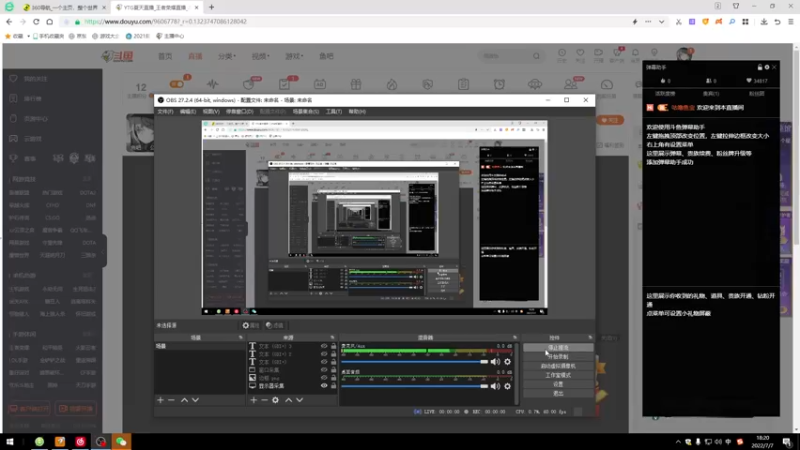Expand the 分类 dropdown in Douyu navigation
Image resolution: width=800 pixels, height=450 pixels.
click(x=227, y=56)
